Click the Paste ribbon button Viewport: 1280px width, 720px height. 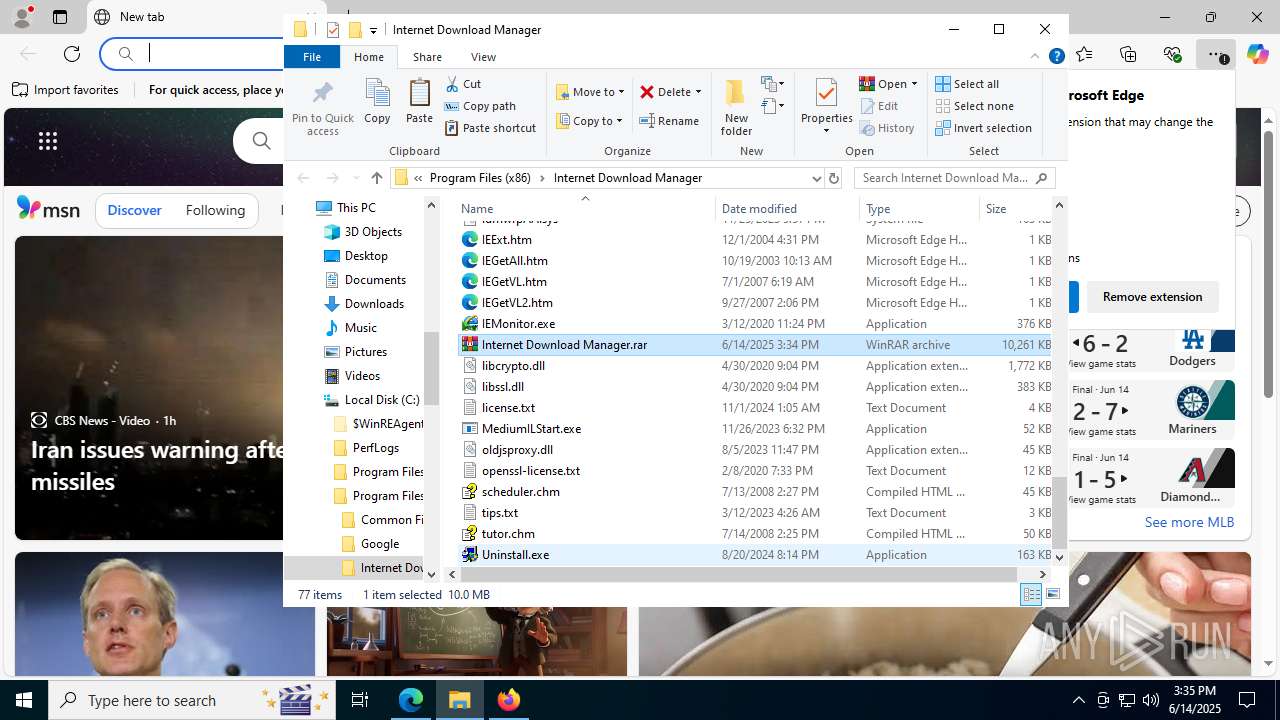click(x=419, y=102)
